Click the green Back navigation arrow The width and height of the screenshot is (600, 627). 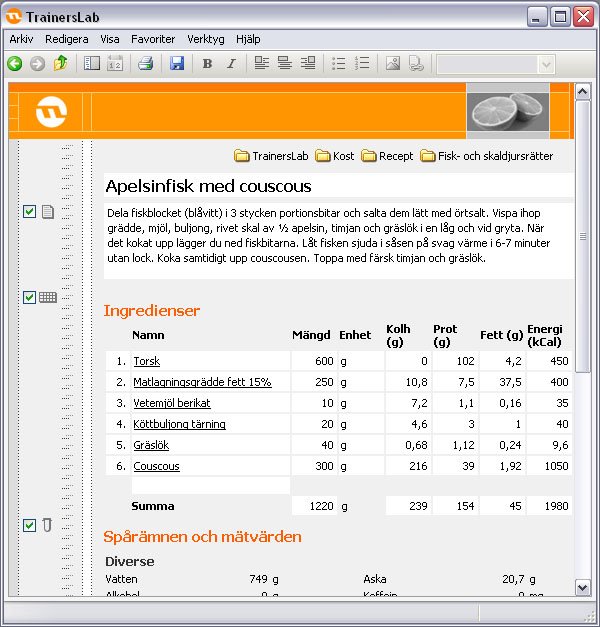(x=15, y=64)
